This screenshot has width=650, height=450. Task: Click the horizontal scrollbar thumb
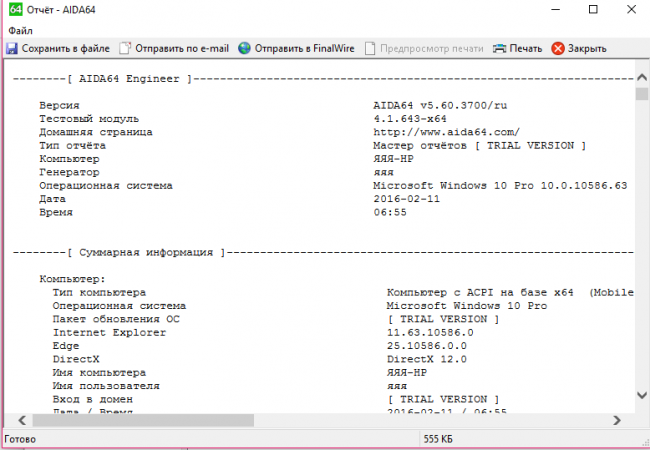coord(135,421)
